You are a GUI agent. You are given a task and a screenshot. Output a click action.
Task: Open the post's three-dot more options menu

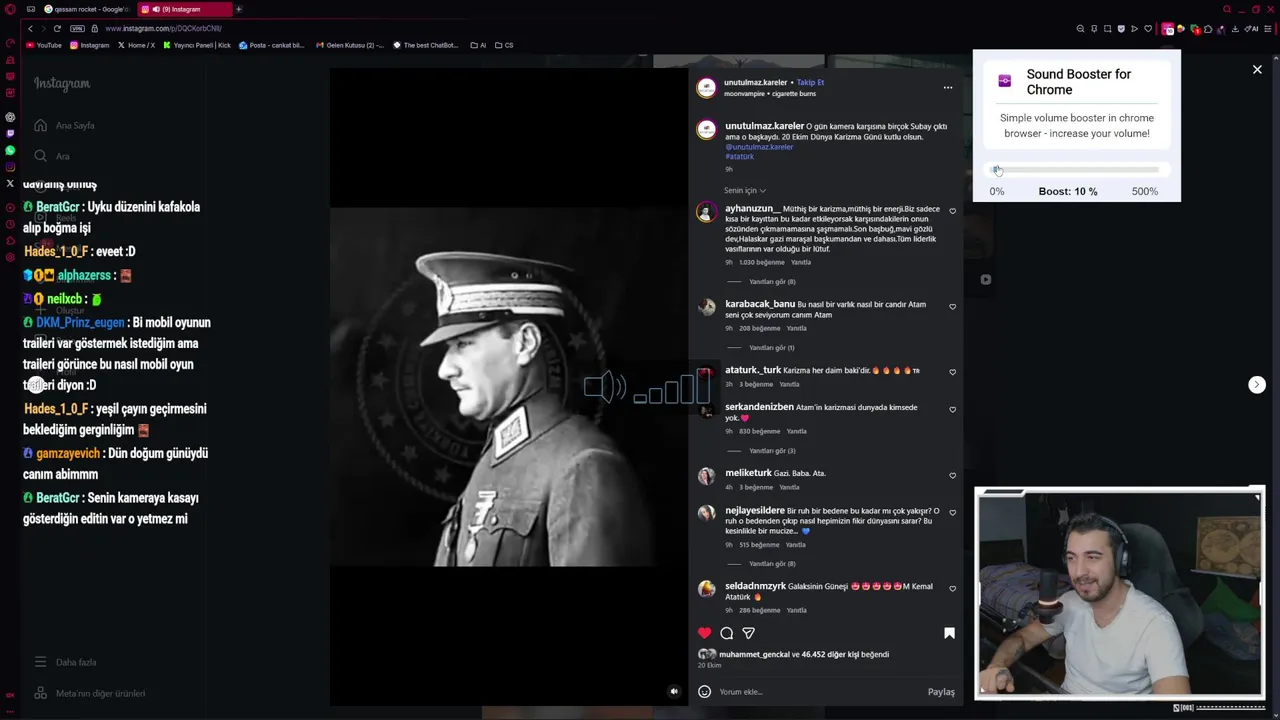948,88
